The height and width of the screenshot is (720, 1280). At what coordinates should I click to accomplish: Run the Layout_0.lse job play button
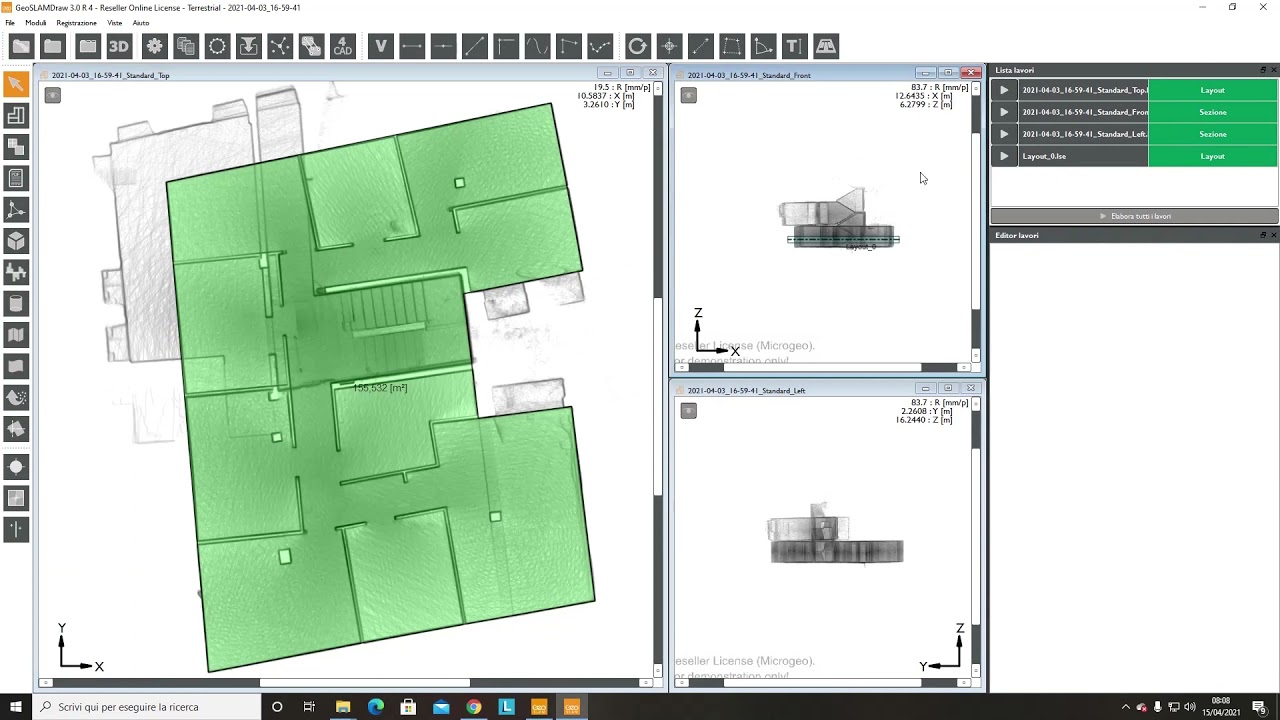(1004, 156)
